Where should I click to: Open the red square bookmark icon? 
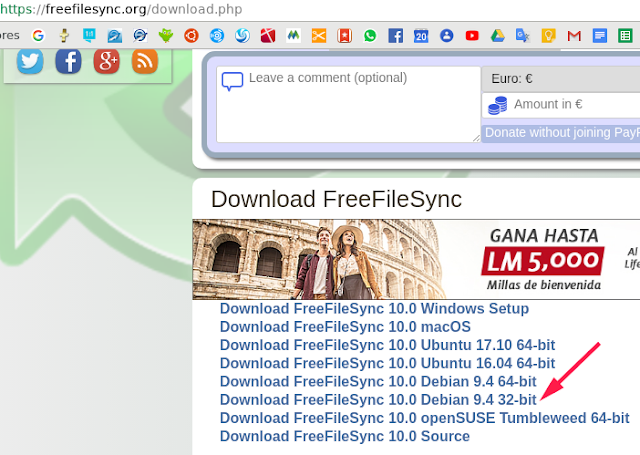pos(268,36)
